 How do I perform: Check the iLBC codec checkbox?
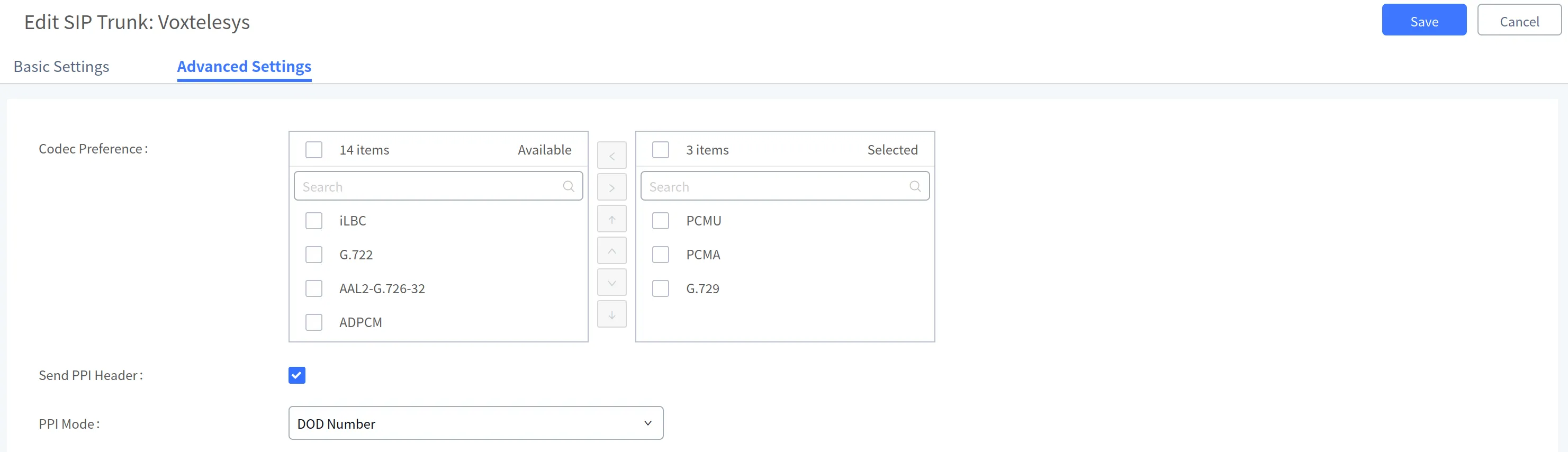(x=314, y=221)
